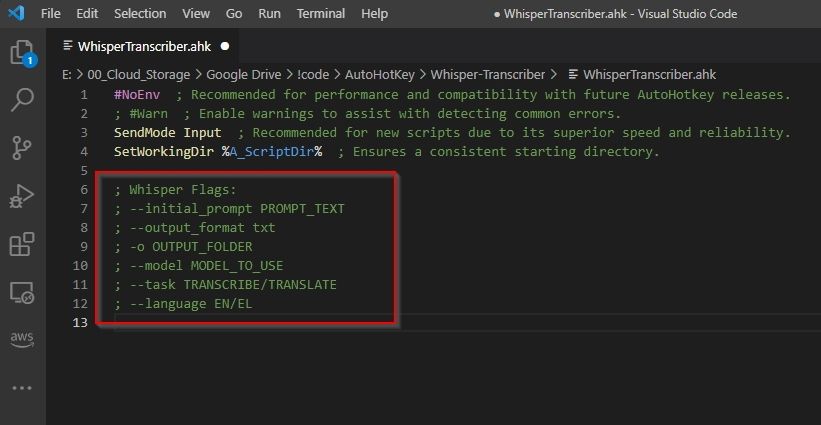Open the Terminal menu
Image resolution: width=821 pixels, height=425 pixels.
[x=320, y=14]
